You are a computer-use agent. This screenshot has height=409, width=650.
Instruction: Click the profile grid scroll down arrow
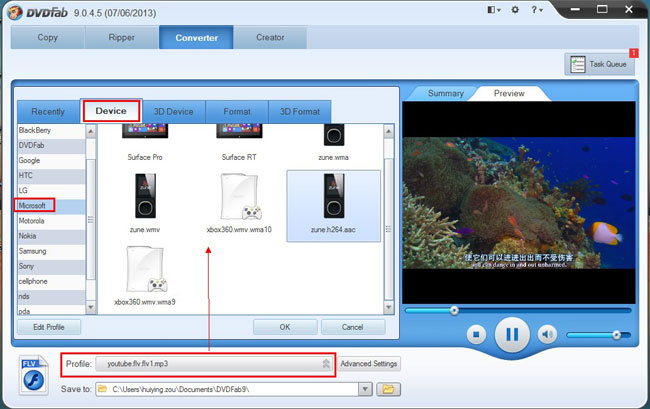coord(388,307)
